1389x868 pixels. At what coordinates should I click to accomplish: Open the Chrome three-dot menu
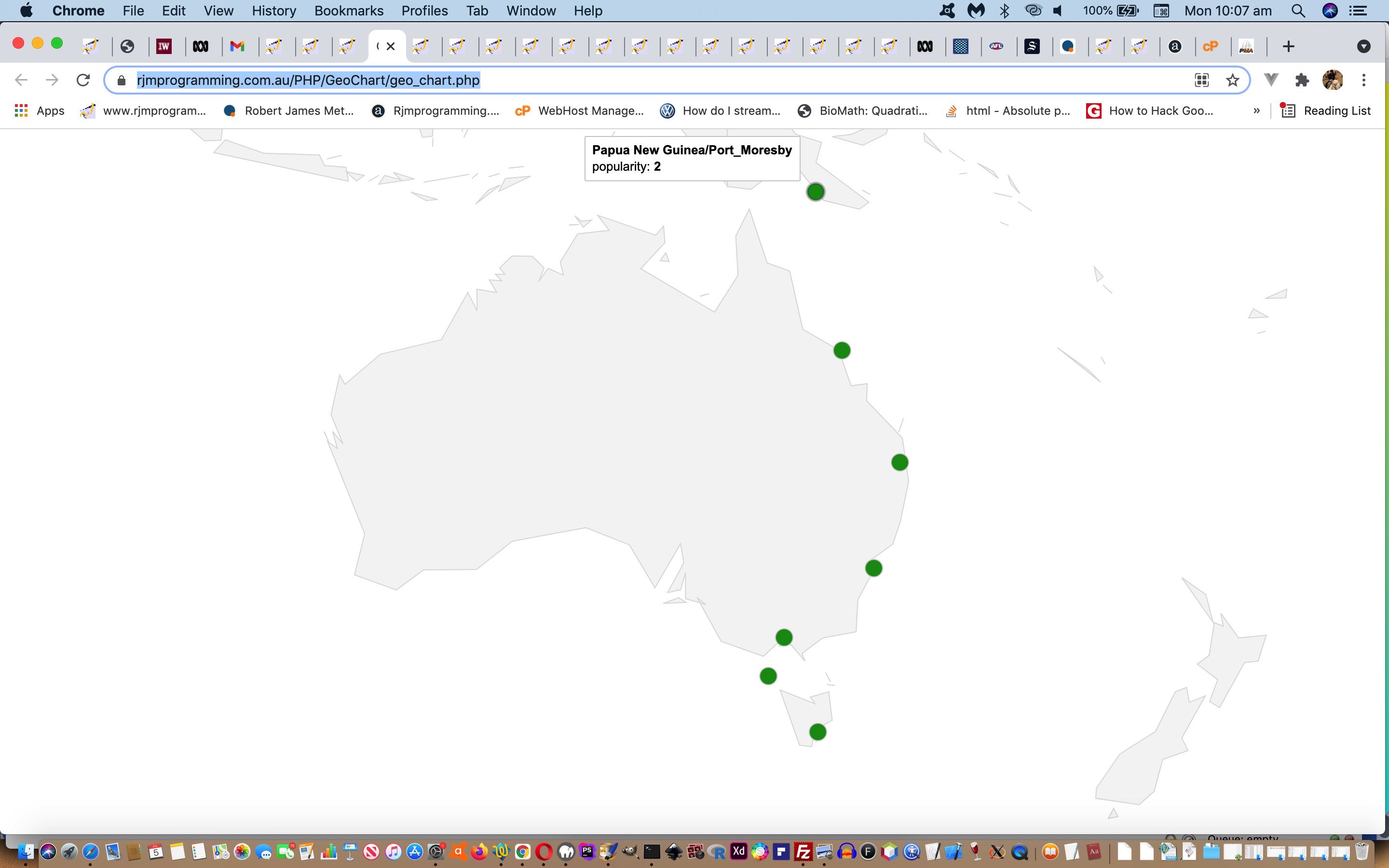[x=1364, y=80]
